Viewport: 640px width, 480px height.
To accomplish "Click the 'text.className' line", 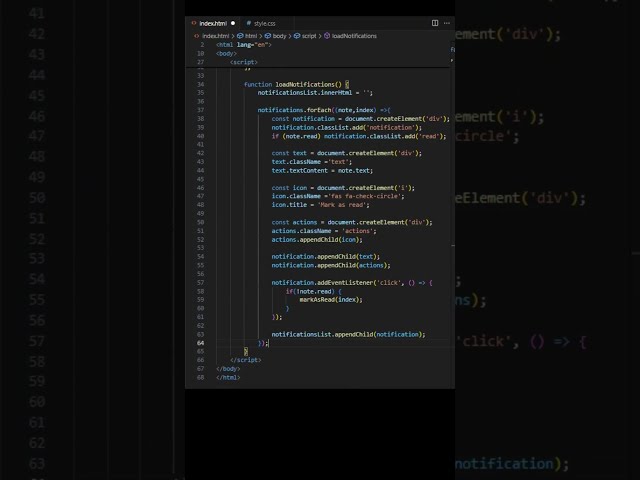I will 311,162.
